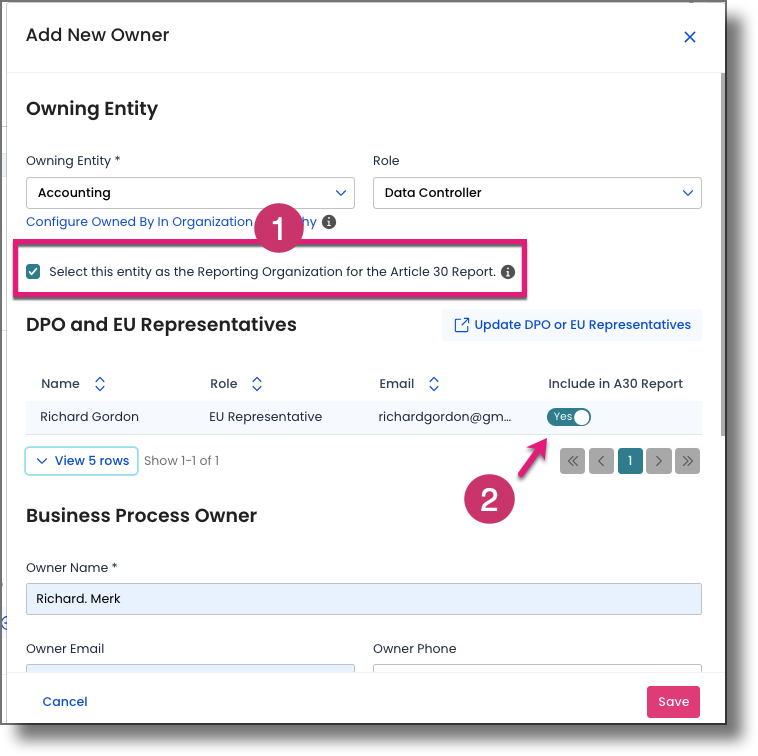The width and height of the screenshot is (758, 756).
Task: Close the Add New Owner dialog
Action: [x=689, y=37]
